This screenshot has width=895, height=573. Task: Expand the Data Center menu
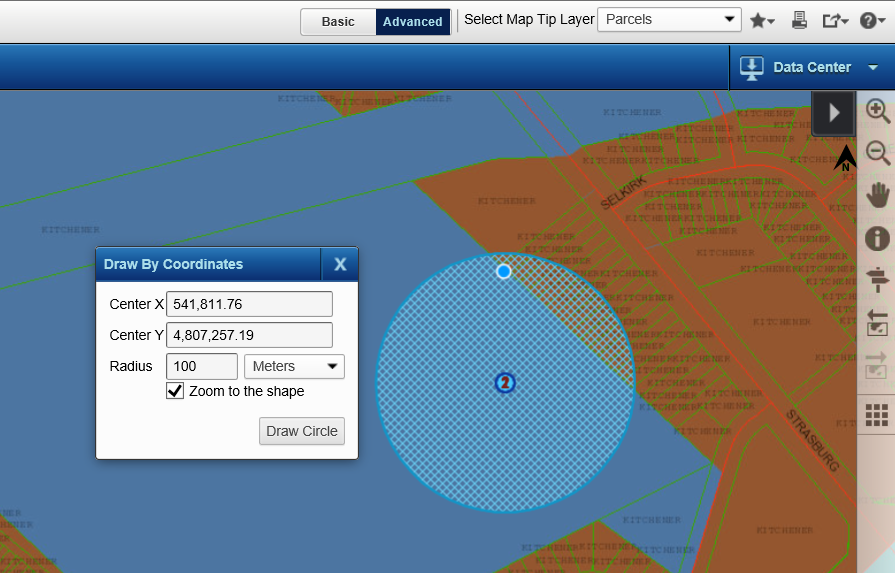point(810,67)
